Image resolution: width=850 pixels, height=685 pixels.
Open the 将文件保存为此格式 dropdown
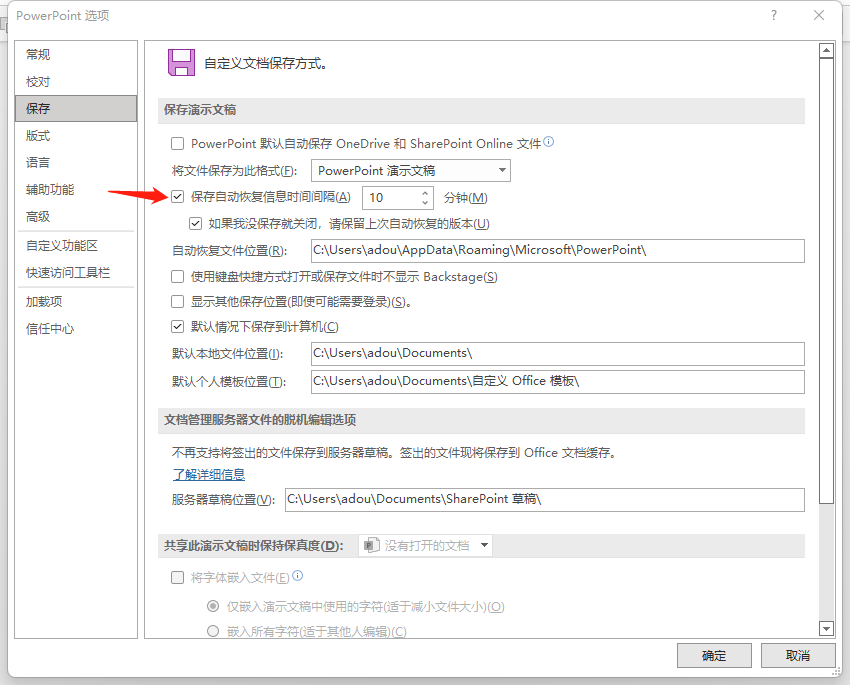click(x=410, y=171)
